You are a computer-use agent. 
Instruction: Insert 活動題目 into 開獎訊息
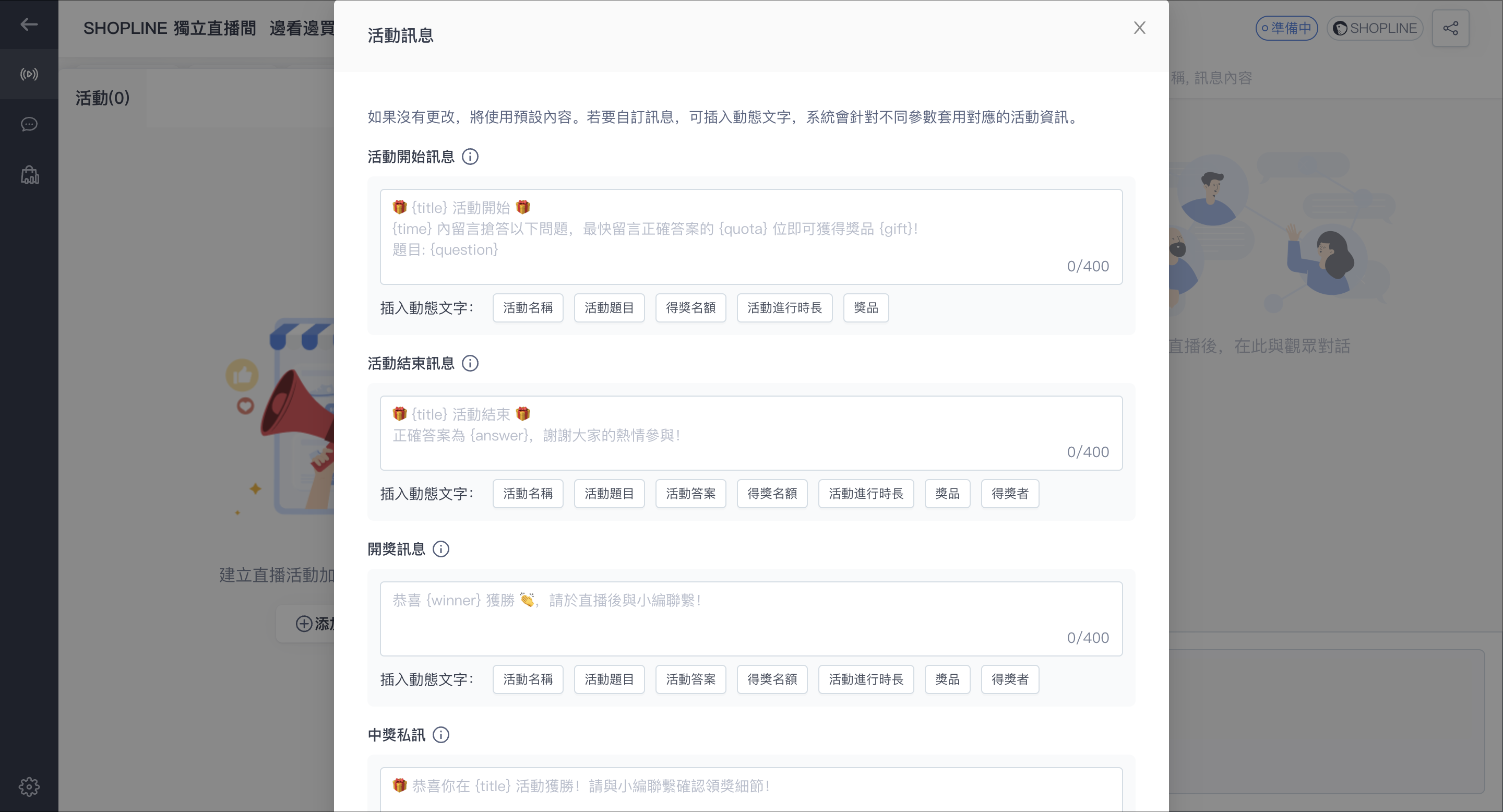609,679
